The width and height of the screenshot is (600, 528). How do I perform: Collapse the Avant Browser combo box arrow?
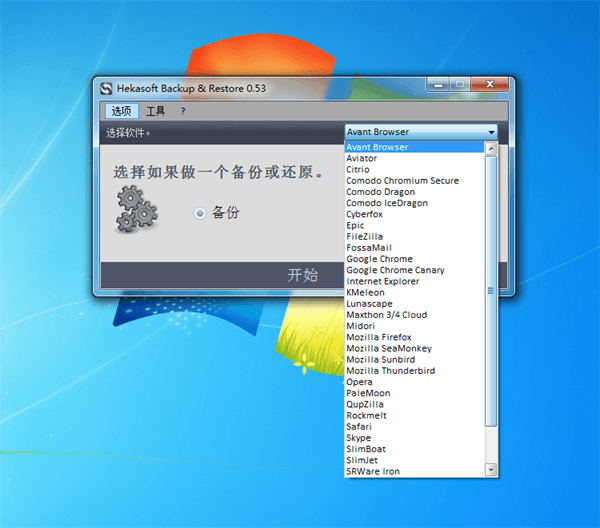pos(491,132)
